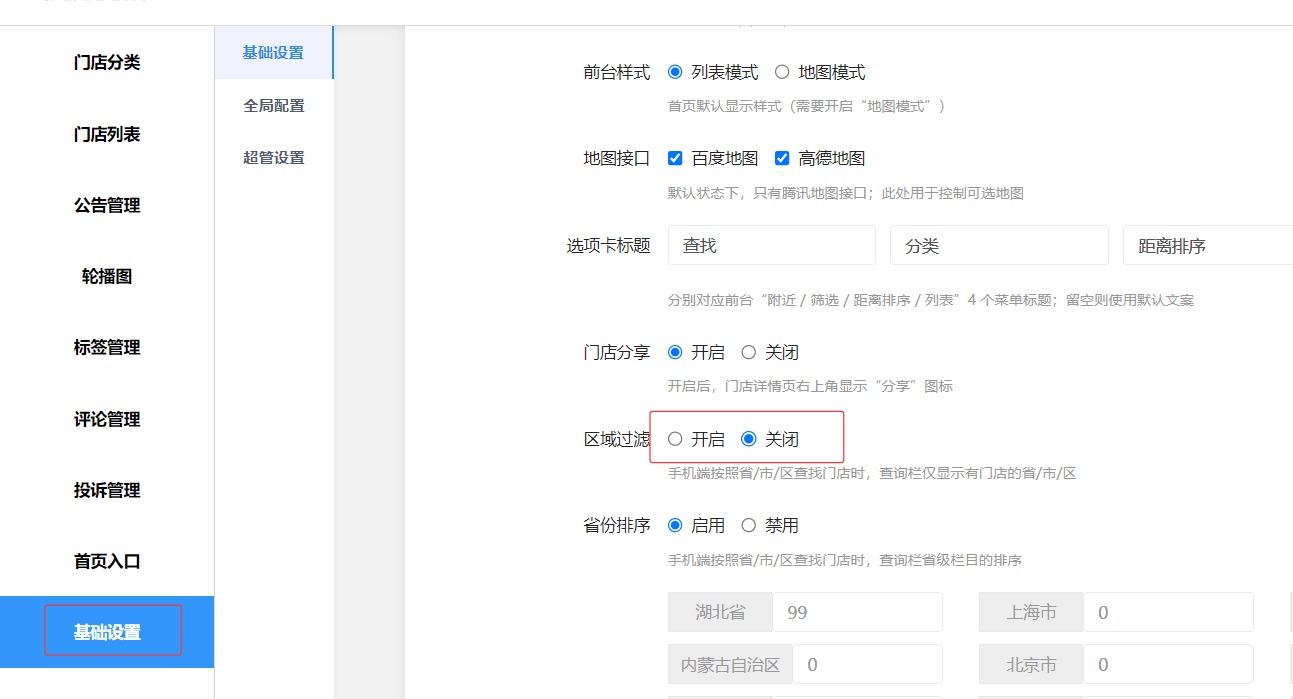
Task: Click the 分类 tab title field
Action: [998, 245]
